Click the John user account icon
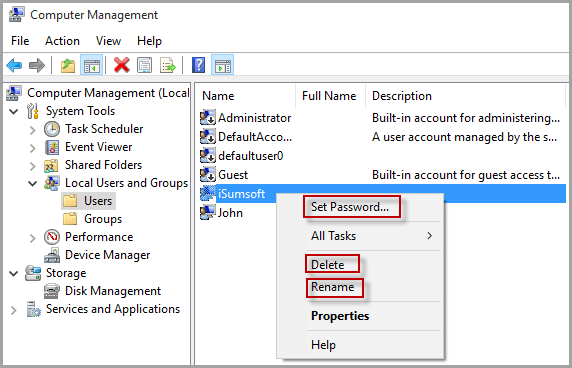Viewport: 572px width, 368px height. [208, 212]
